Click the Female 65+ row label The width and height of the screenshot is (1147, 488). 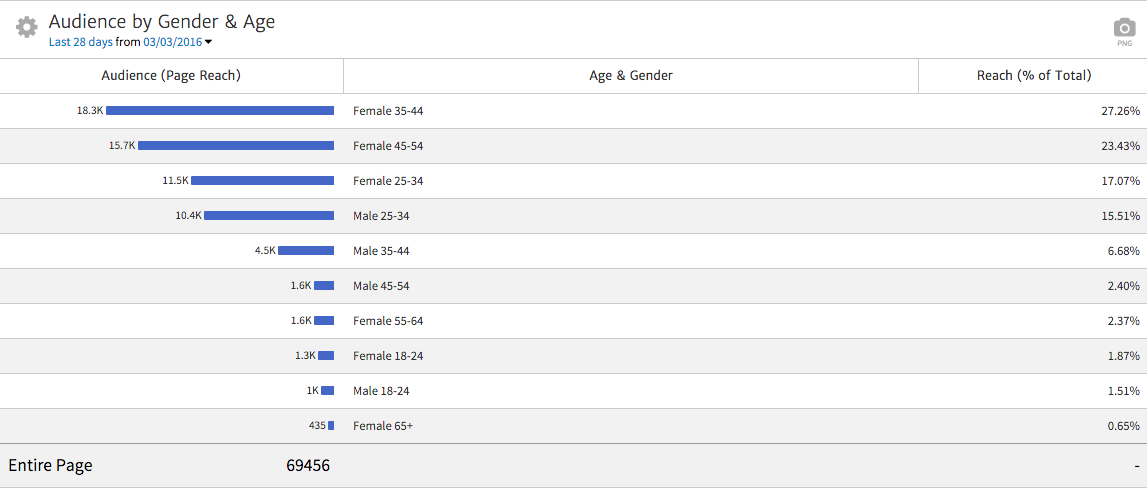coord(383,426)
